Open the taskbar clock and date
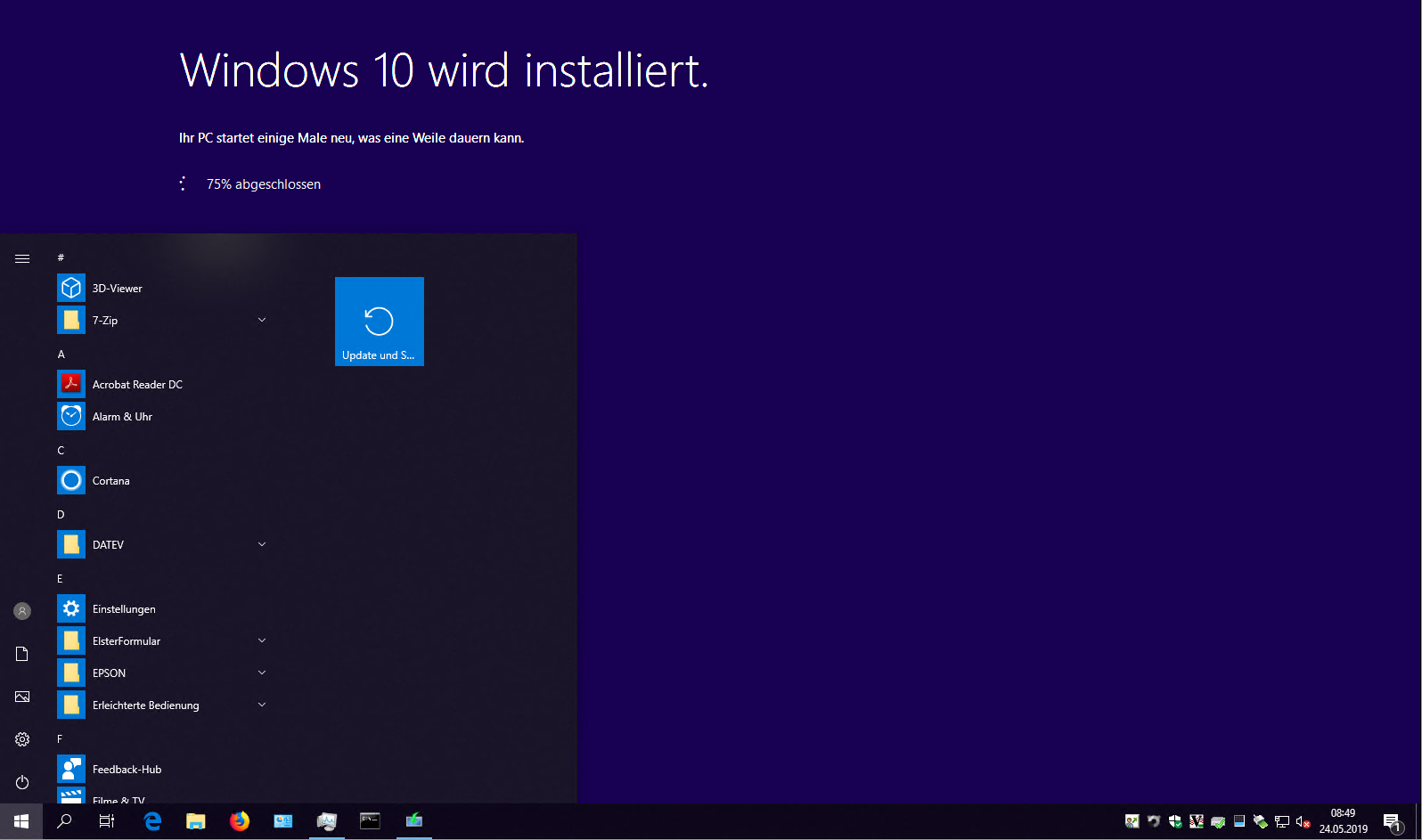Viewport: 1422px width, 840px height. pyautogui.click(x=1343, y=821)
